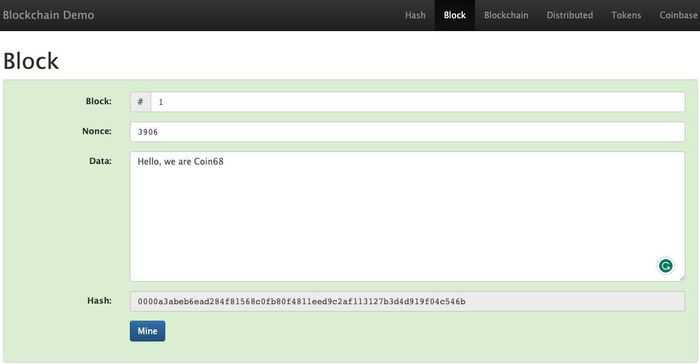
Task: Click into the Nonce field showing 3906
Action: (x=407, y=132)
